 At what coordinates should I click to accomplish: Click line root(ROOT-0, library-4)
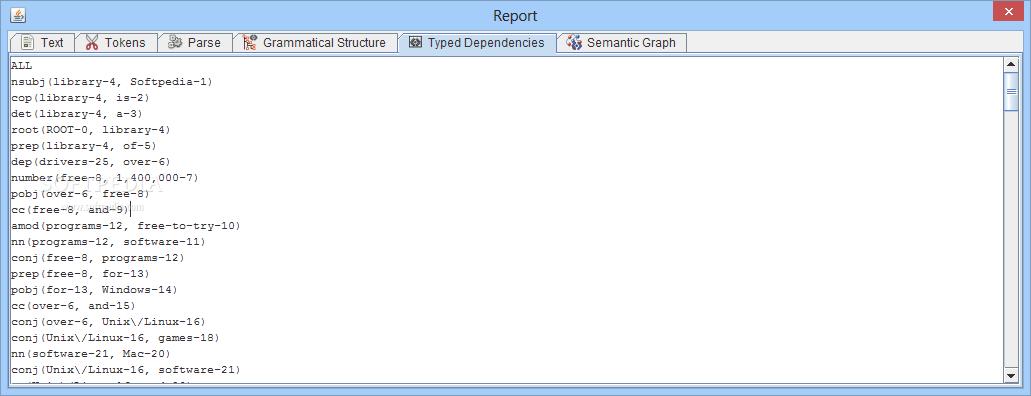click(x=91, y=130)
